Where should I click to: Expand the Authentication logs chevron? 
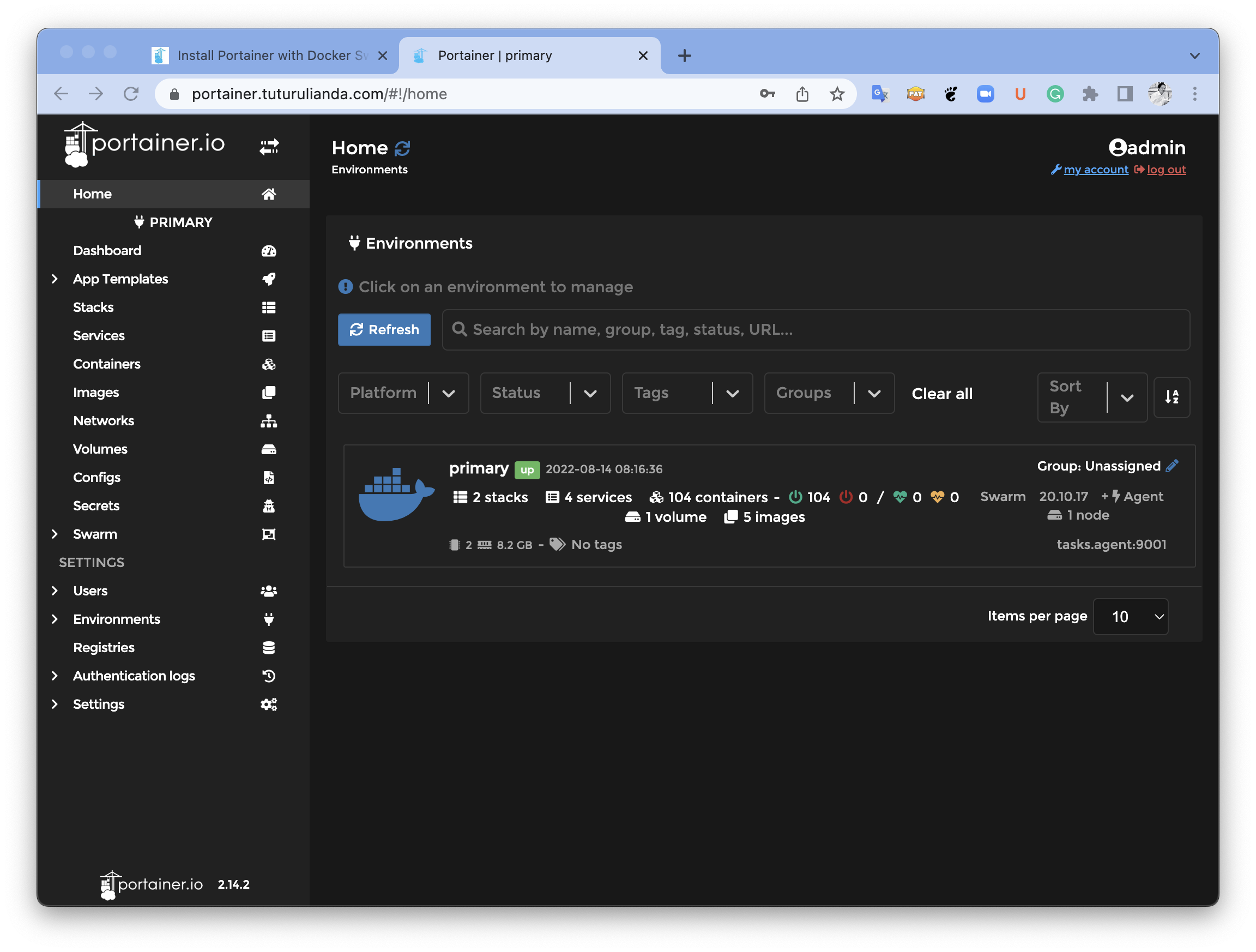click(x=55, y=677)
